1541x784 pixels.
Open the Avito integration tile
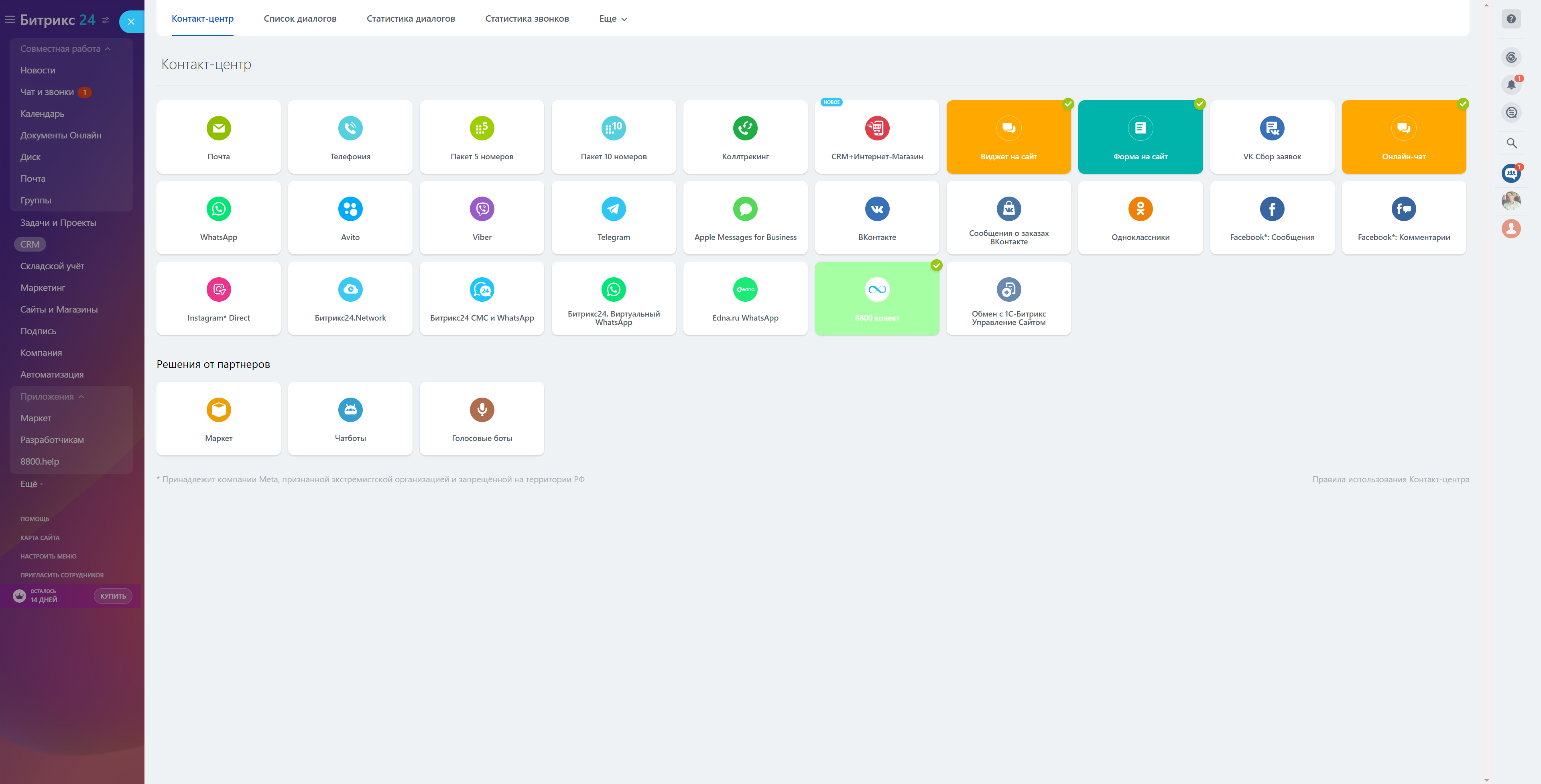[350, 218]
